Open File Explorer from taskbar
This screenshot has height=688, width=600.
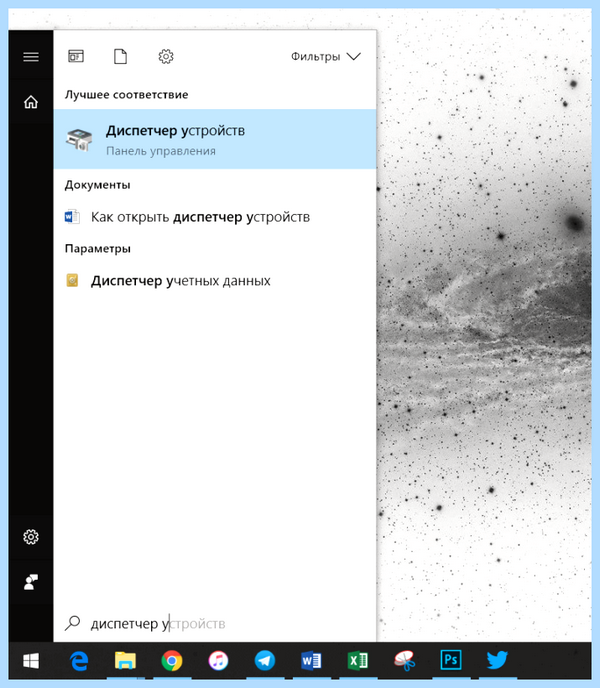pos(126,661)
